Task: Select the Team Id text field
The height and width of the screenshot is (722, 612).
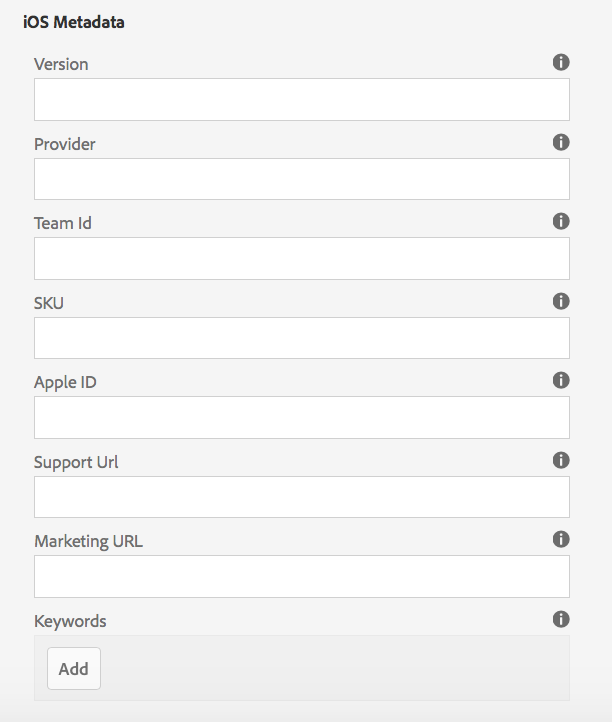Action: (x=302, y=258)
